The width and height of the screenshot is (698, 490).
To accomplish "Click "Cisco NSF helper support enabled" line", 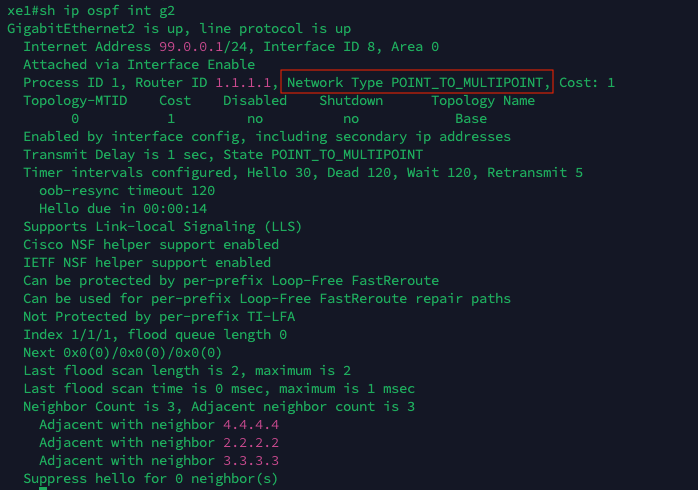I will click(151, 244).
